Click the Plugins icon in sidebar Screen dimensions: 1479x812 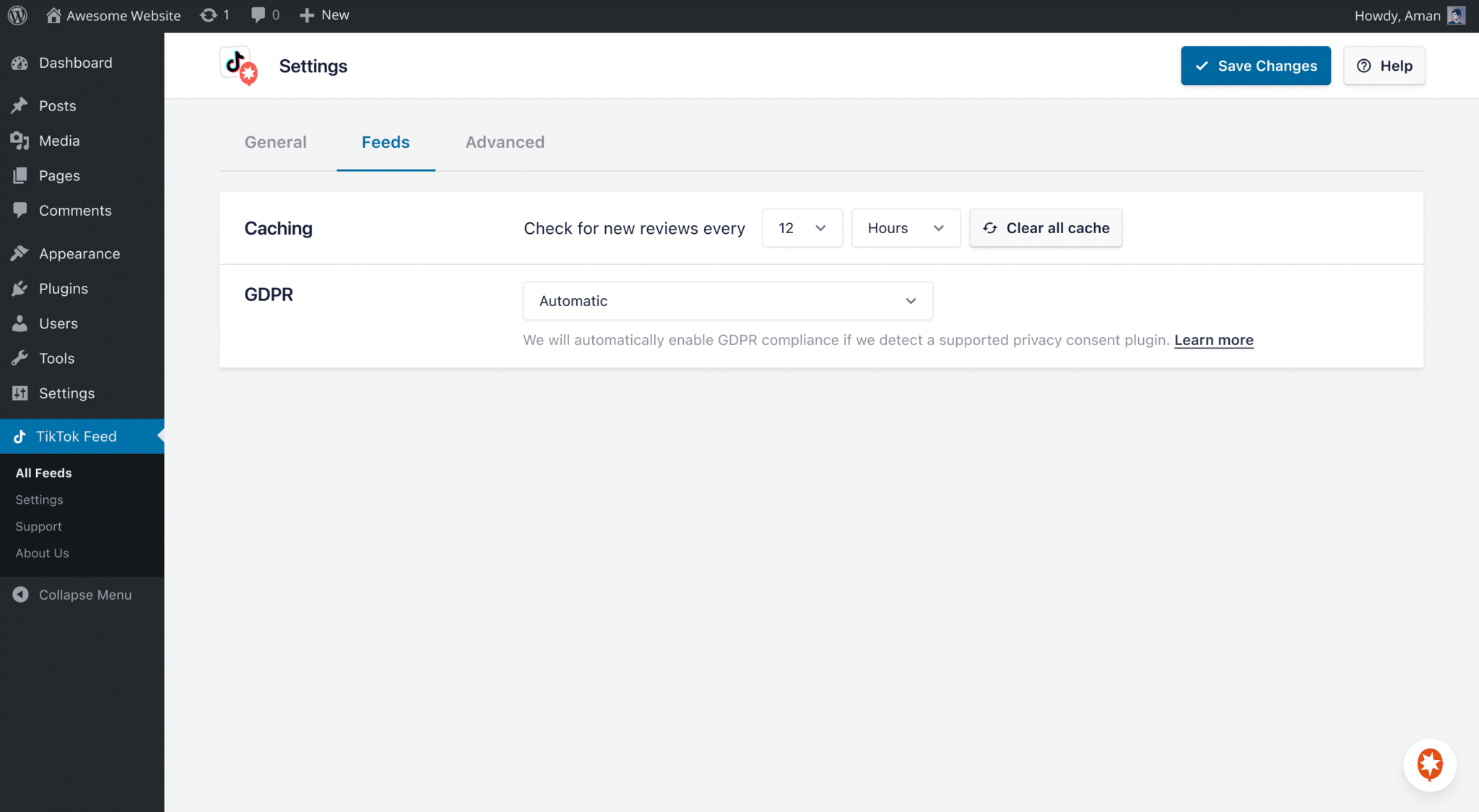point(19,289)
